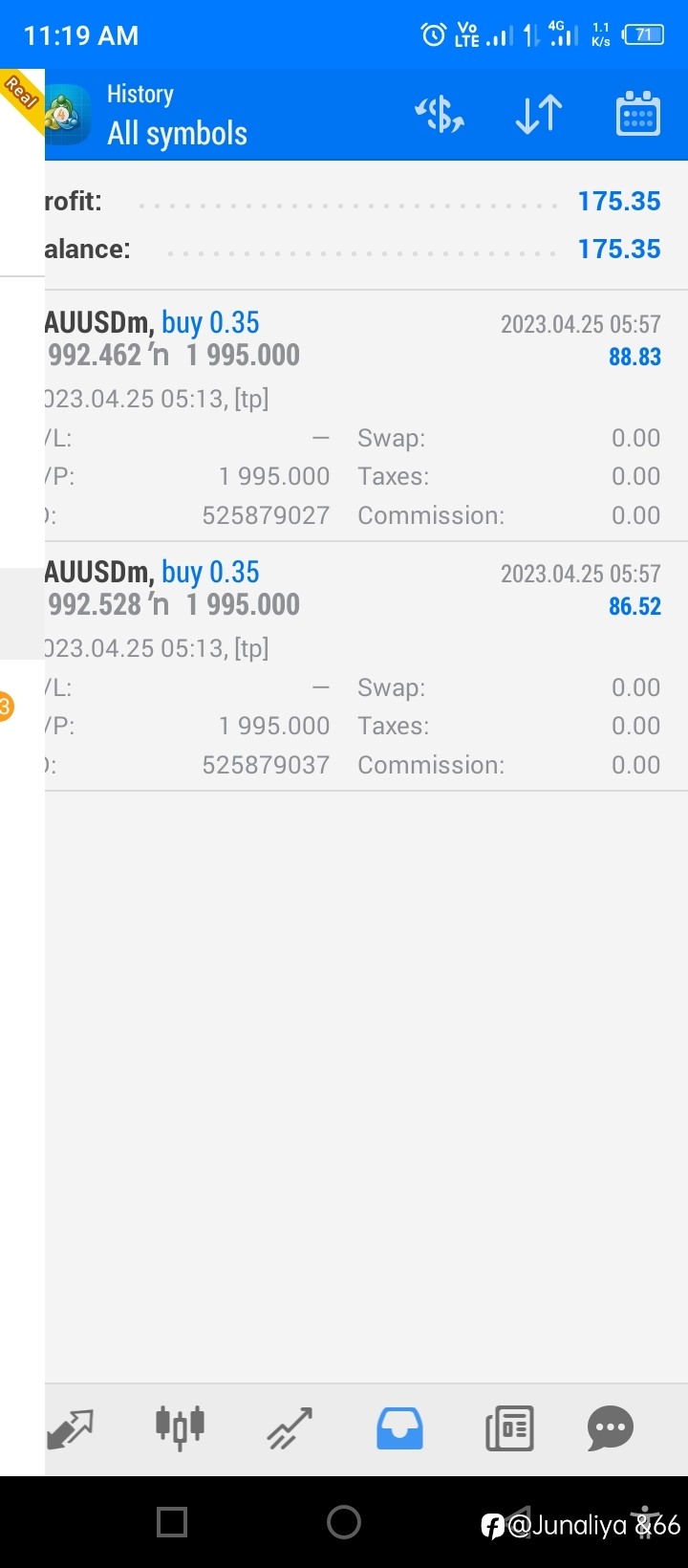This screenshot has height=1568, width=688.
Task: Collapse the second trade with profit 86.52
Action: [x=366, y=666]
